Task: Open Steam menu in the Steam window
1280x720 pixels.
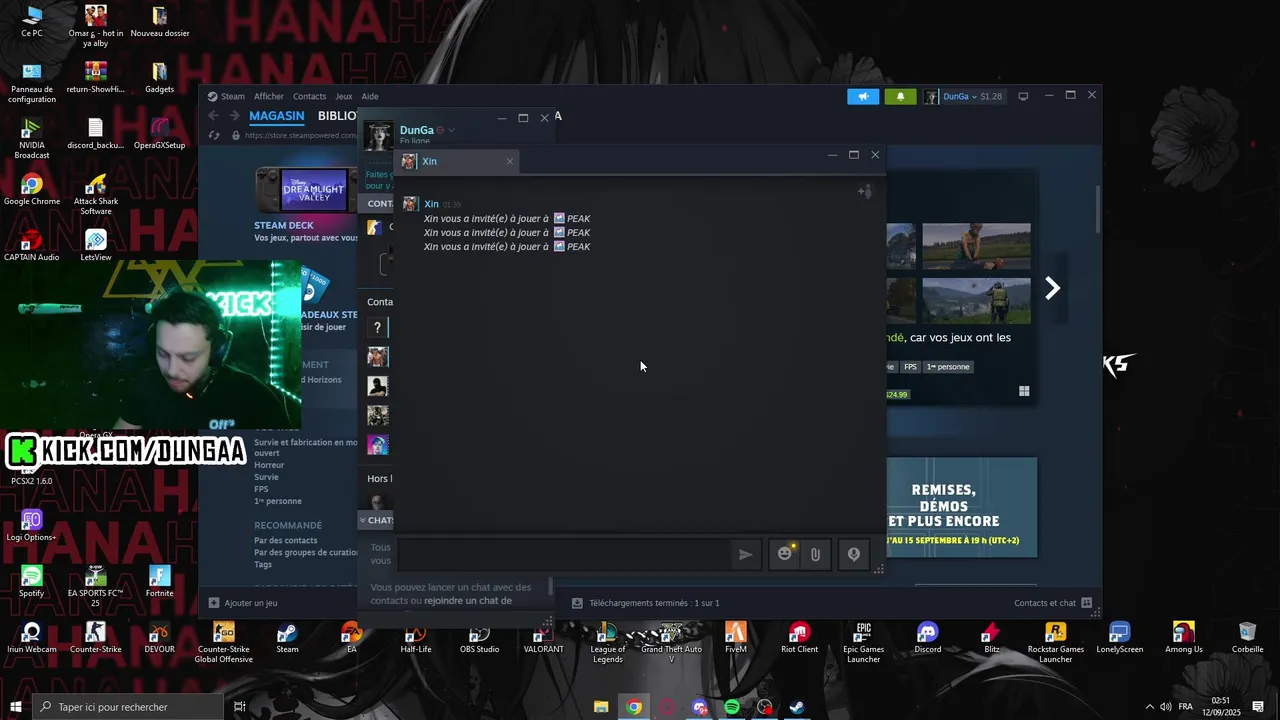Action: coord(232,96)
